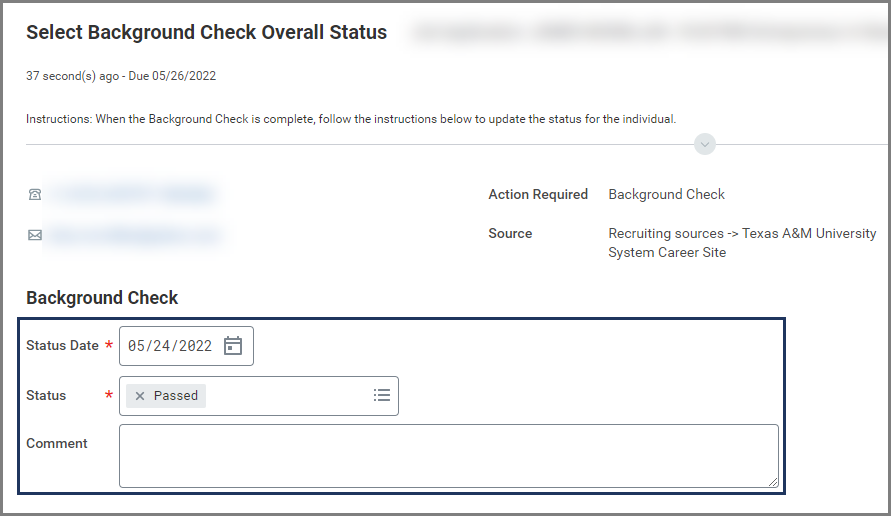Screen dimensions: 891x516
Task: Click the Status Date field label
Action: click(x=62, y=346)
